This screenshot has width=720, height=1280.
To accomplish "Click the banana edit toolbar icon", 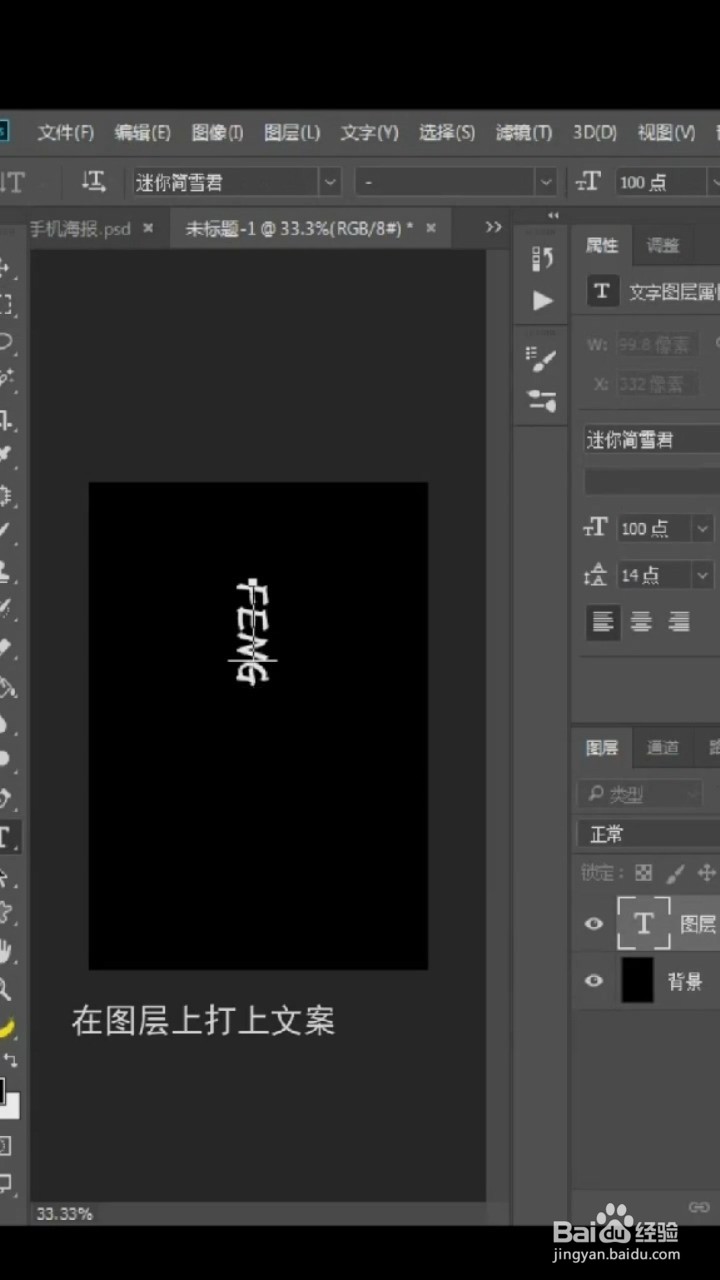I will (6, 1027).
